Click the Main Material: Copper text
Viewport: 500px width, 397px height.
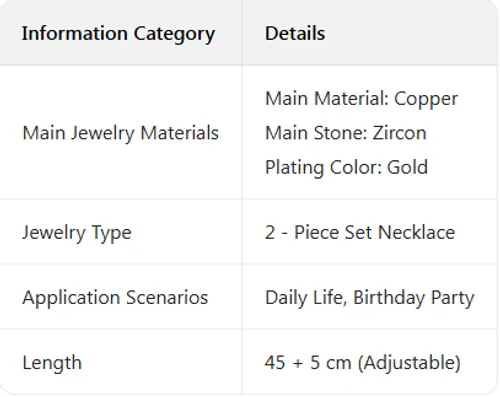pos(361,99)
